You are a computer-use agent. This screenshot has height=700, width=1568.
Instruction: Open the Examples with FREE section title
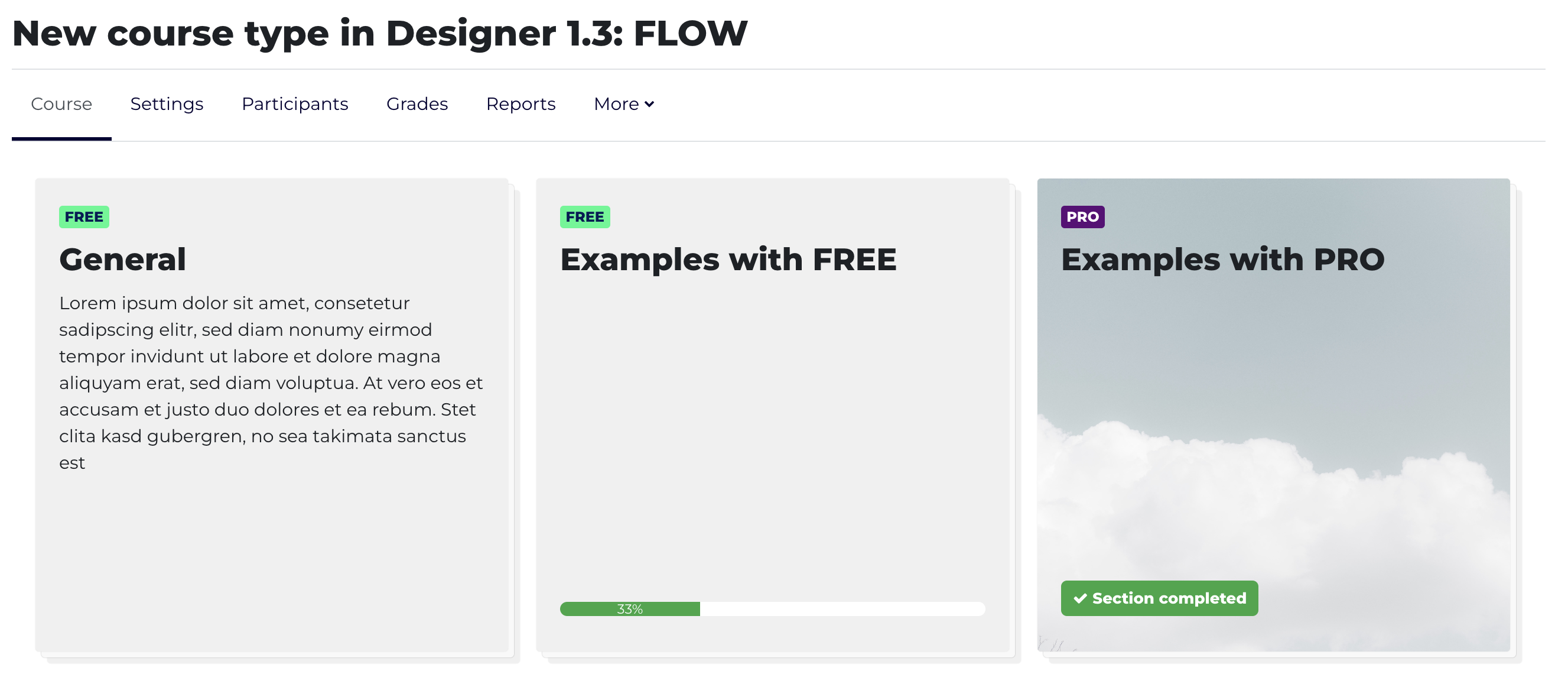(x=728, y=260)
